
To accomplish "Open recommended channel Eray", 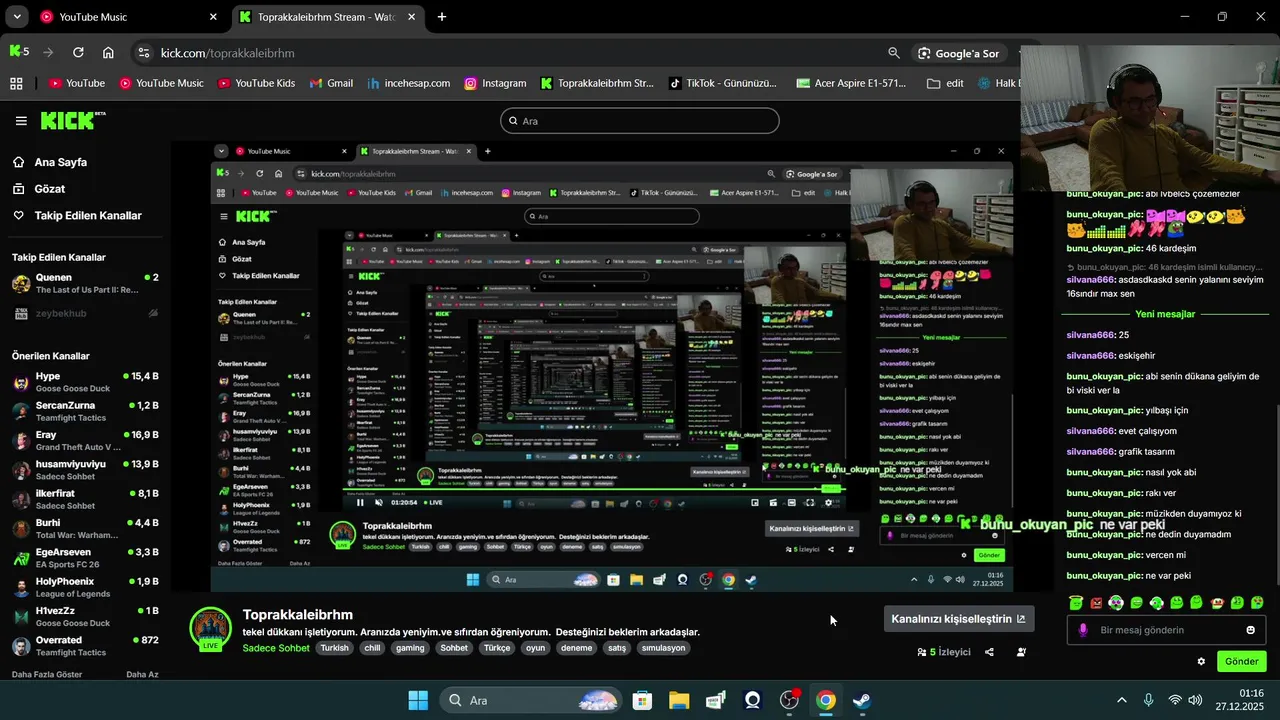I will [x=85, y=441].
